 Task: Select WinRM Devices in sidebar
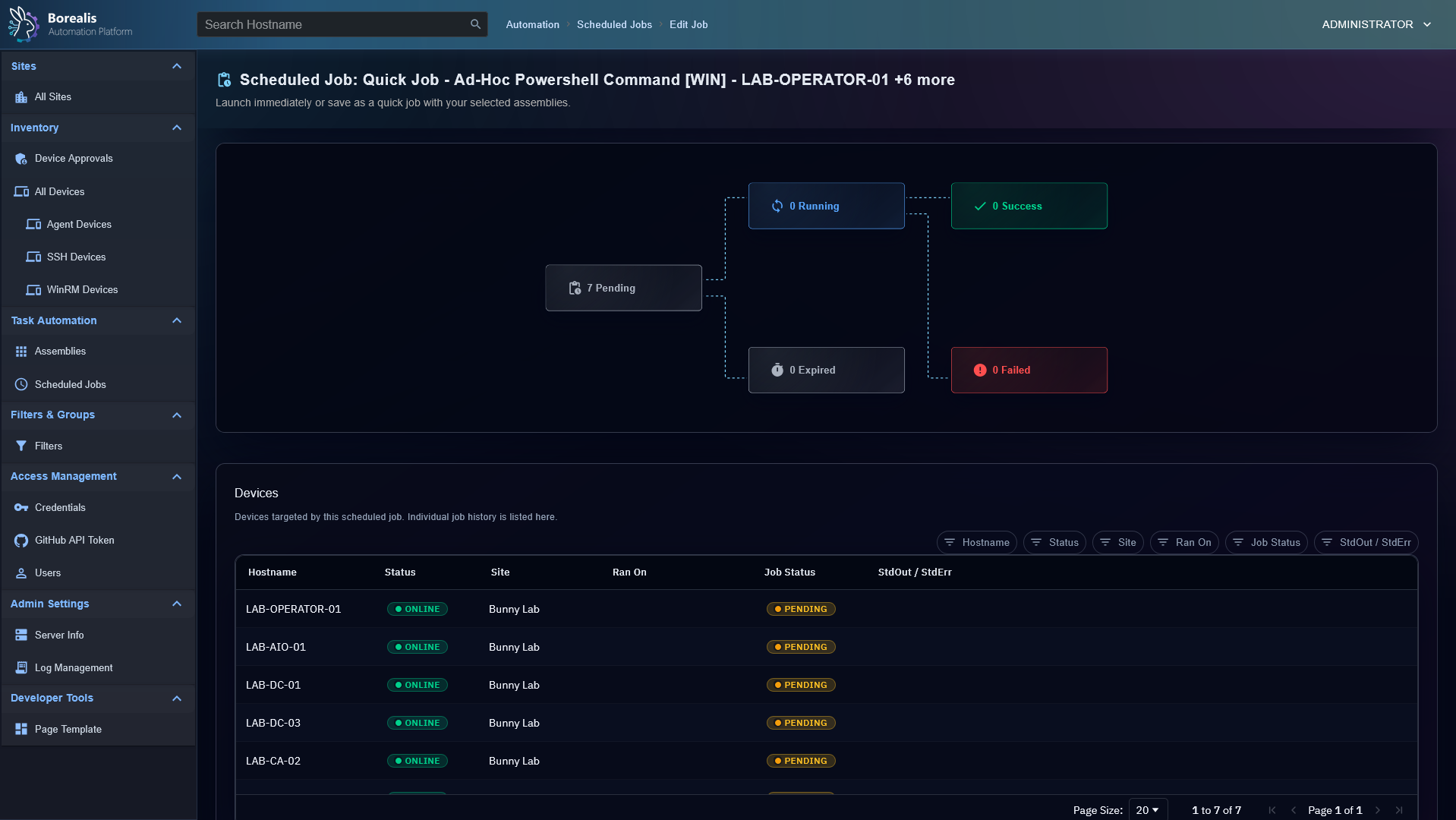[82, 290]
